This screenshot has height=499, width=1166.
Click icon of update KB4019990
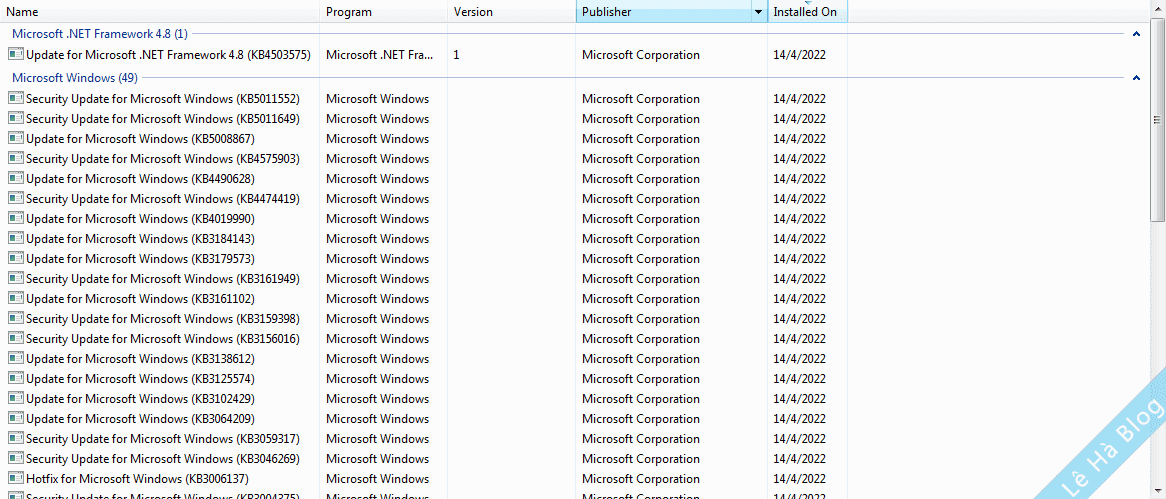click(15, 219)
